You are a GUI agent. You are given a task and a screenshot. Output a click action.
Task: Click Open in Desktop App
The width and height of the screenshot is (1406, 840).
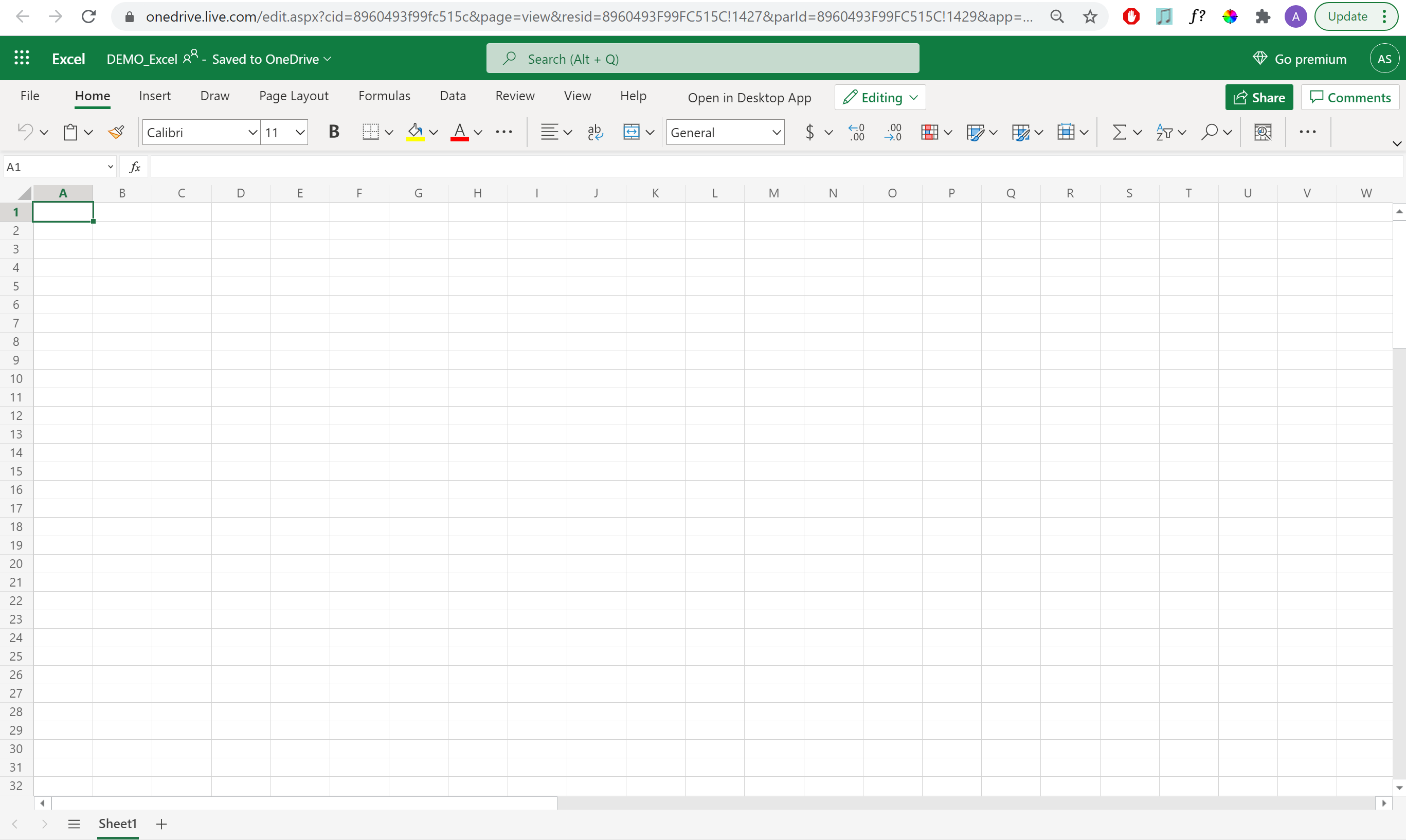click(749, 97)
